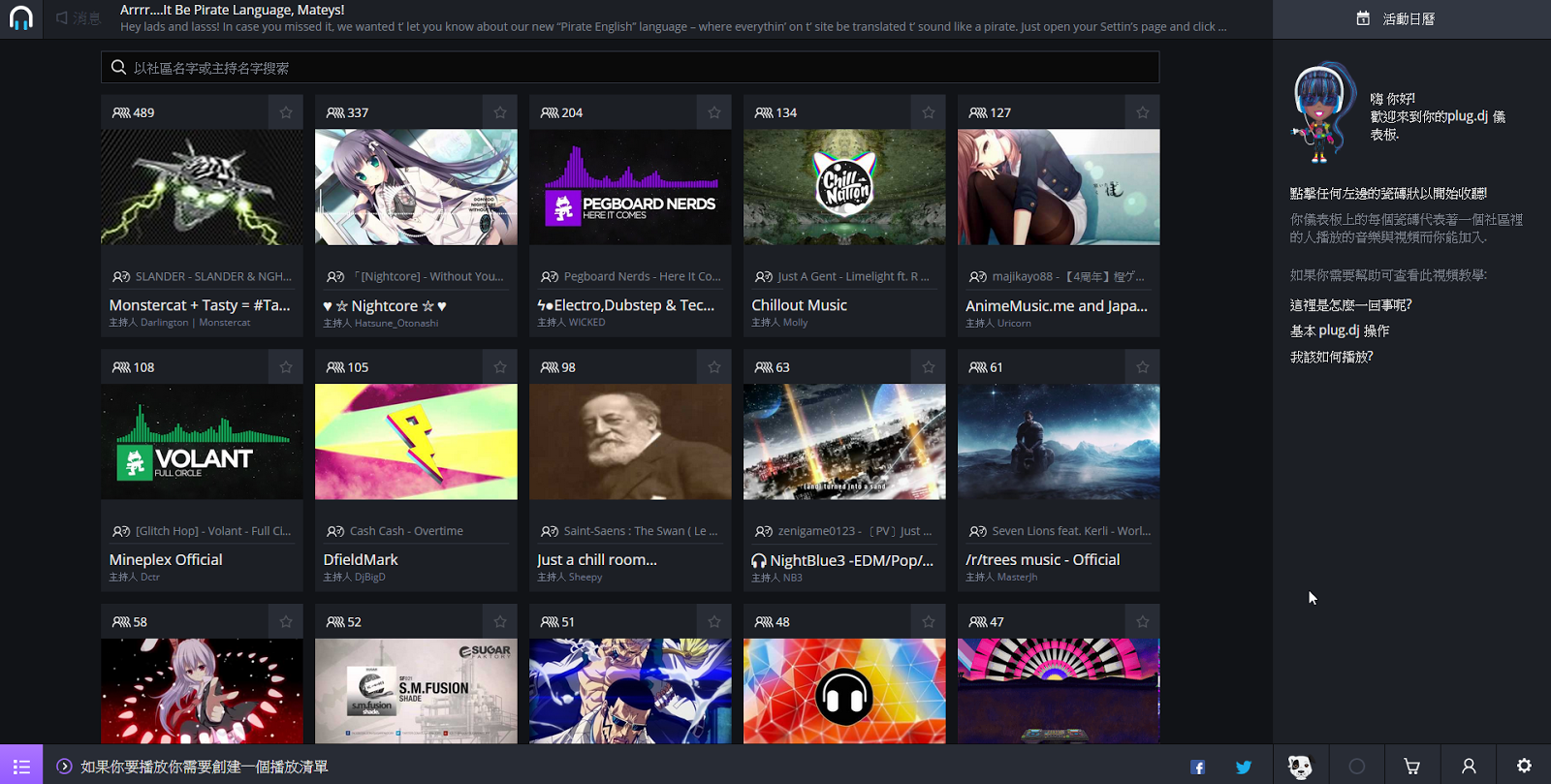Screen dimensions: 1551x784
Task: Open the settings gear icon
Action: [x=1524, y=766]
